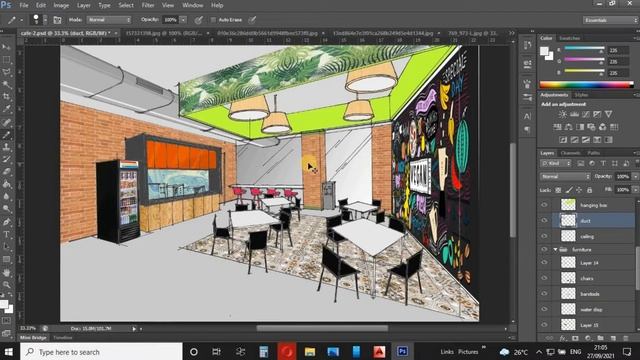Create a new layer icon
This screenshot has width=640, height=360.
613,338
